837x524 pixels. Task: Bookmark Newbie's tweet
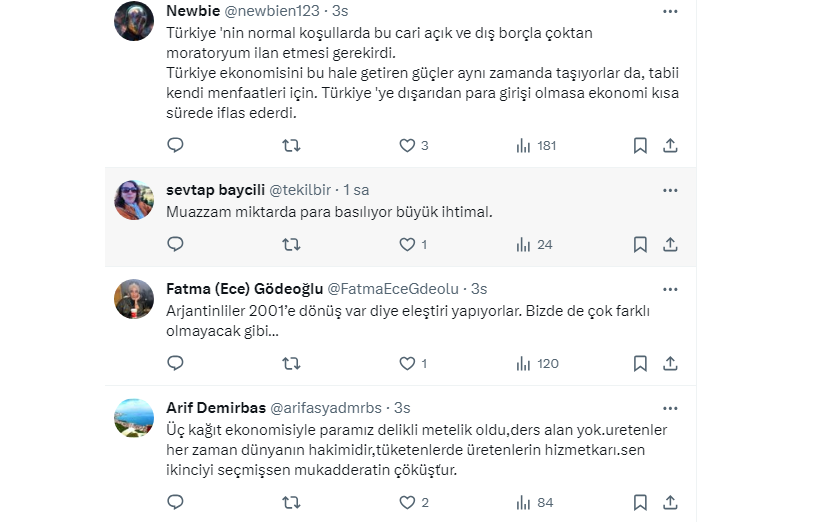click(640, 146)
